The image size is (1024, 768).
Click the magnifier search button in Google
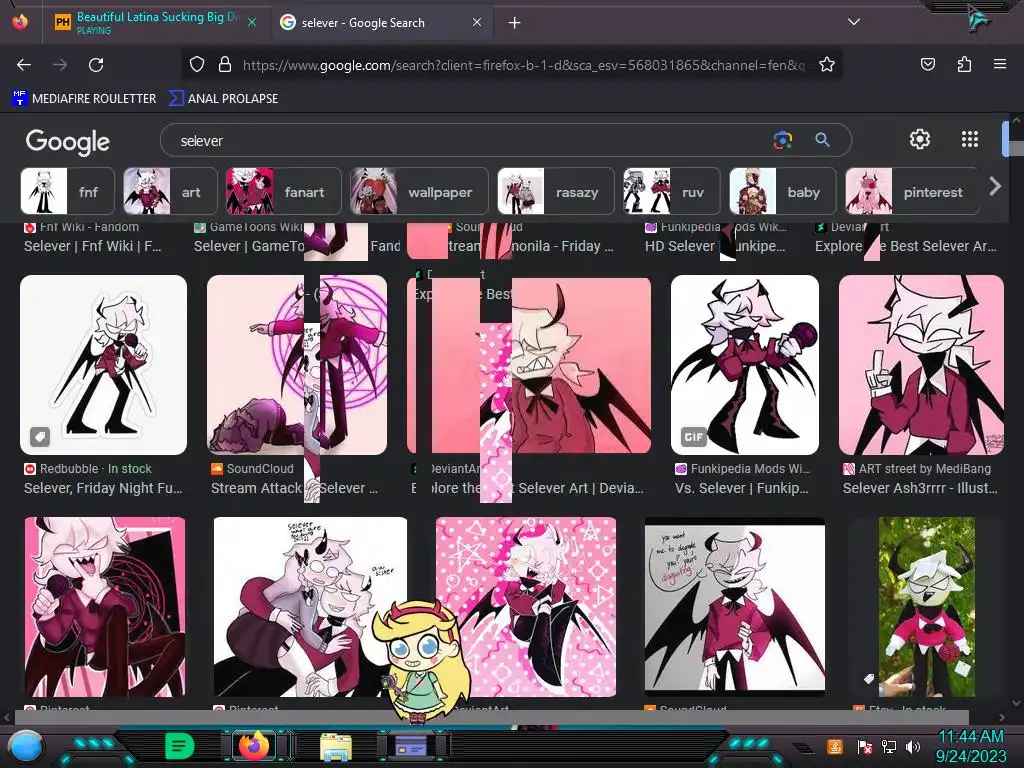coord(822,140)
